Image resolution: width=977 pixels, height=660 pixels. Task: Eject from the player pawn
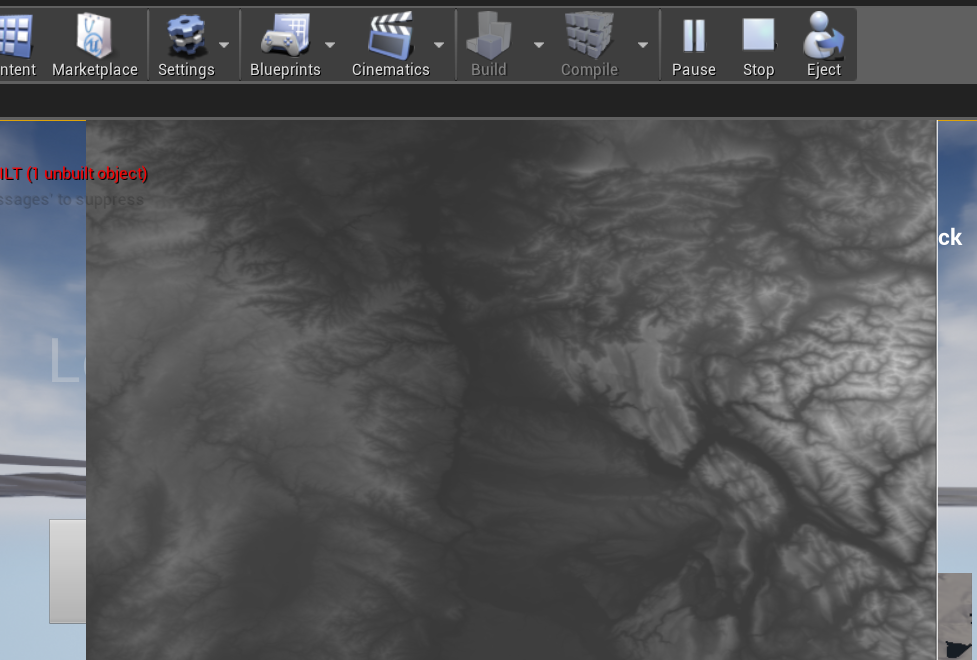click(823, 40)
